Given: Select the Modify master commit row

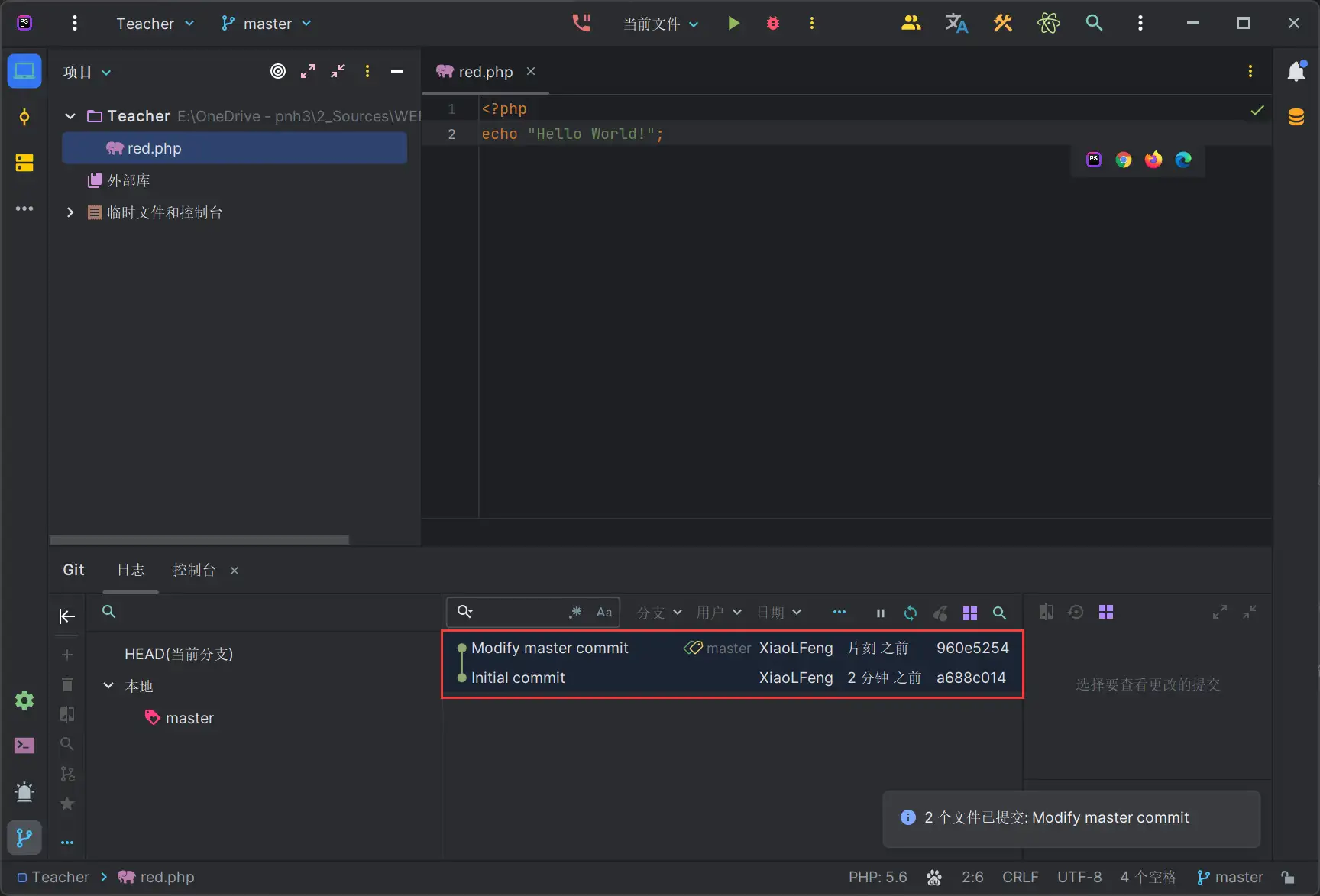Looking at the screenshot, I should click(x=733, y=648).
